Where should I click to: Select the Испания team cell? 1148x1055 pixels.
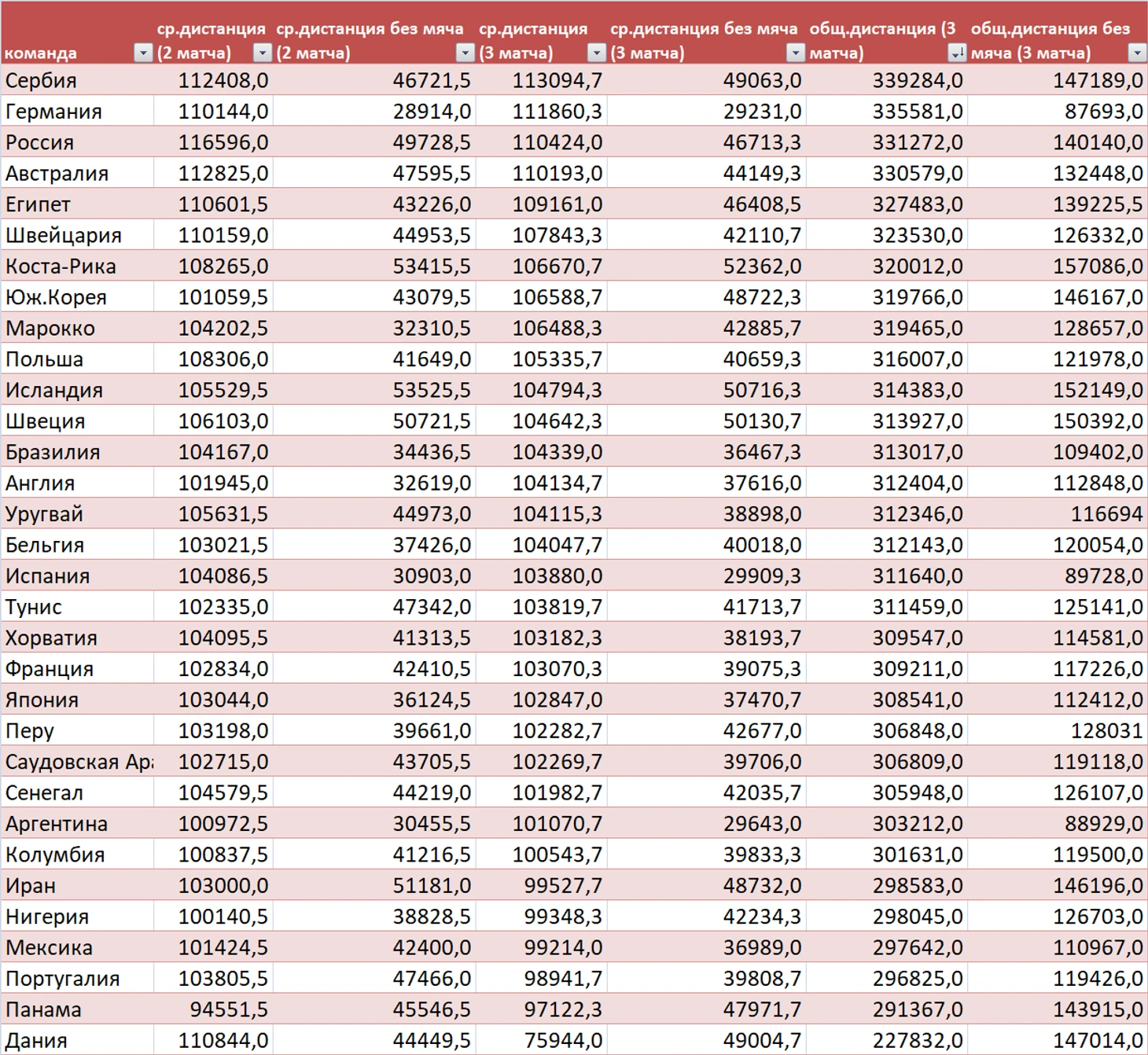[x=77, y=575]
